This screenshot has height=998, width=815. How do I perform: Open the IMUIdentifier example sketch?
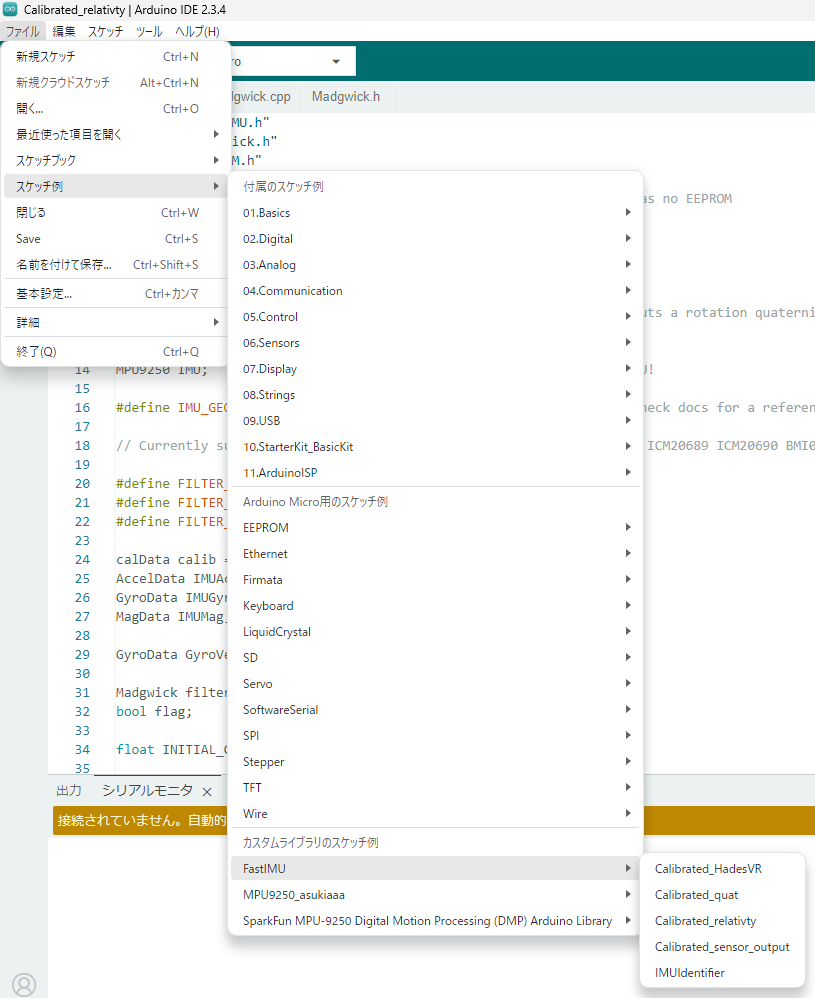[x=690, y=973]
